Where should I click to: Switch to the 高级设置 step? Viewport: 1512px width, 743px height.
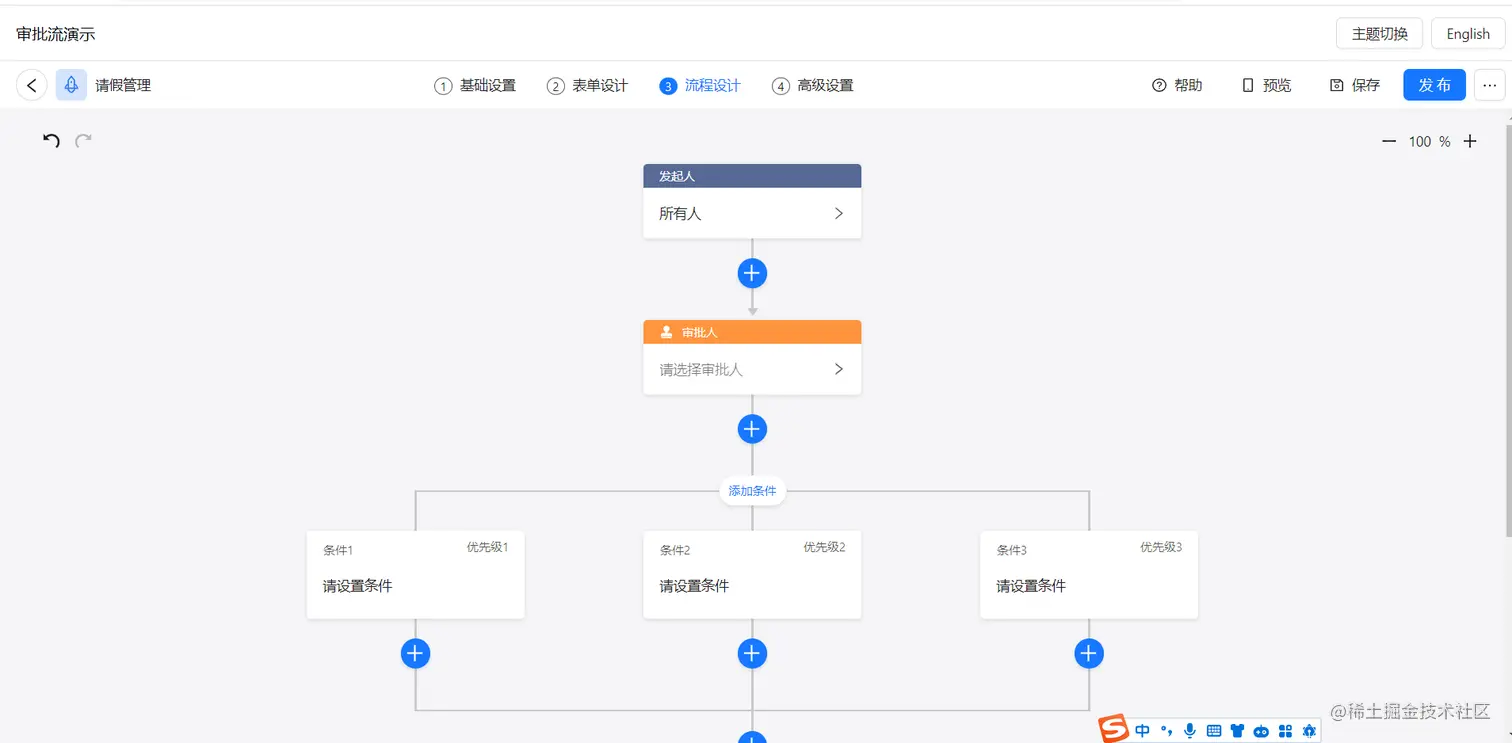pos(825,85)
